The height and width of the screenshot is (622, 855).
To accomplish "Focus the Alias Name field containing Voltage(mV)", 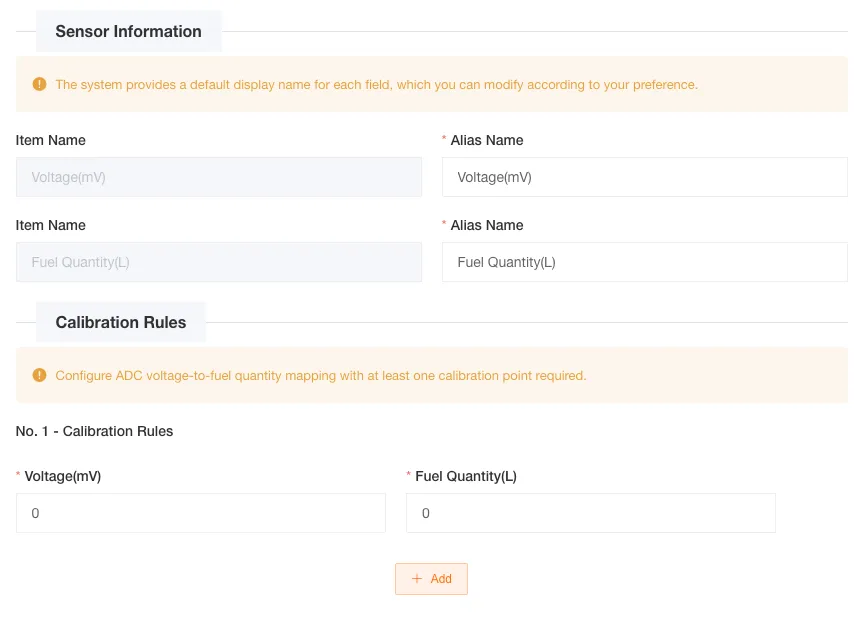I will [644, 177].
